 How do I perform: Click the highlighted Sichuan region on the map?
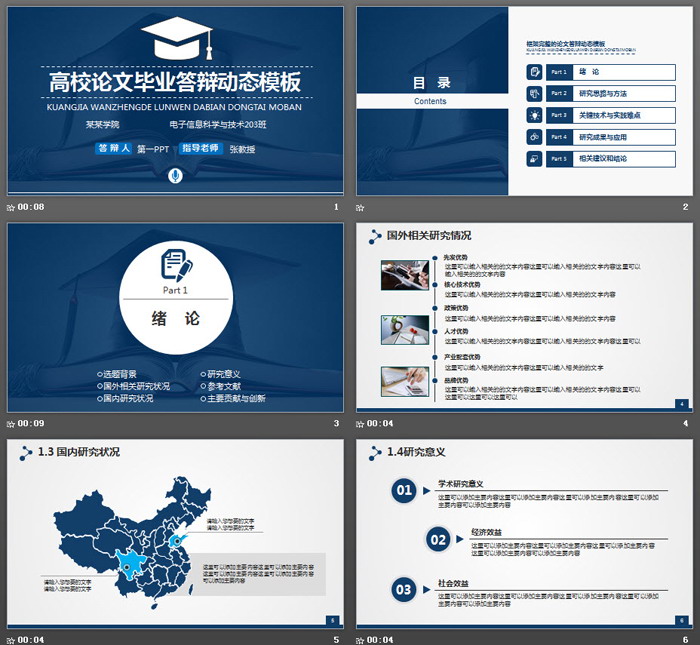click(129, 566)
